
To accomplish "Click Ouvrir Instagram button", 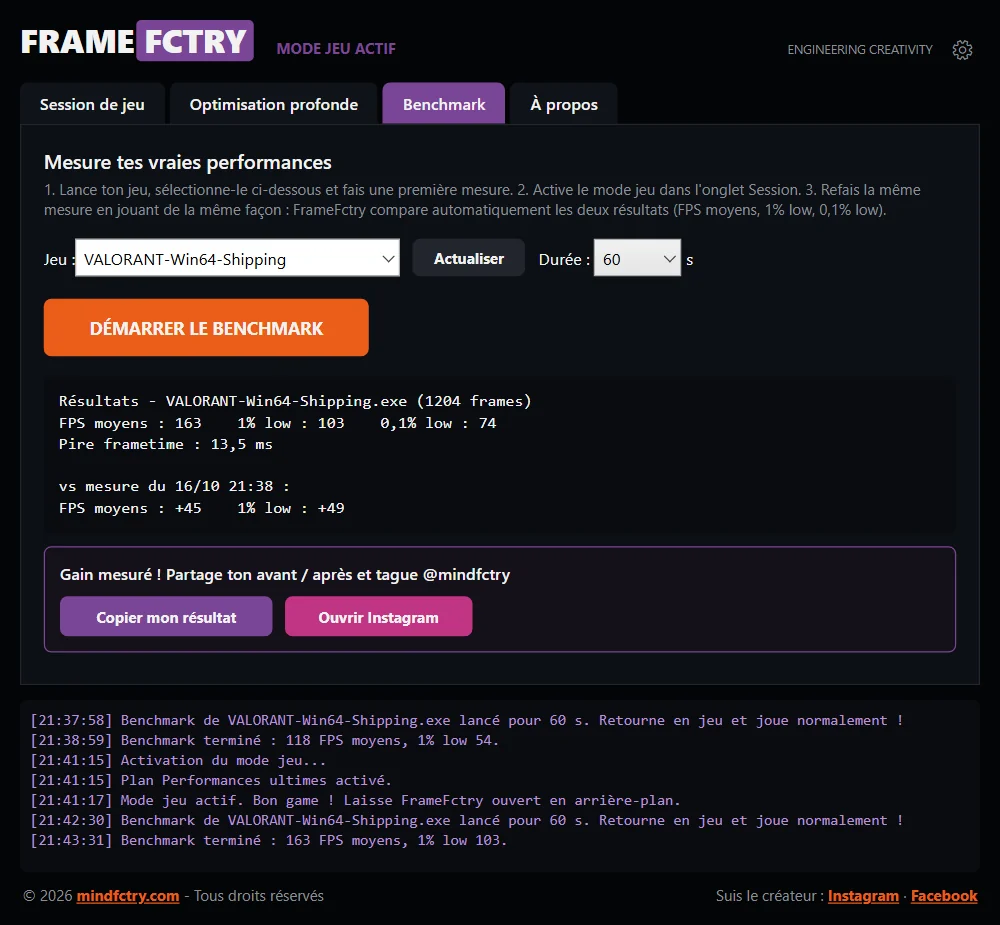I will 378,617.
